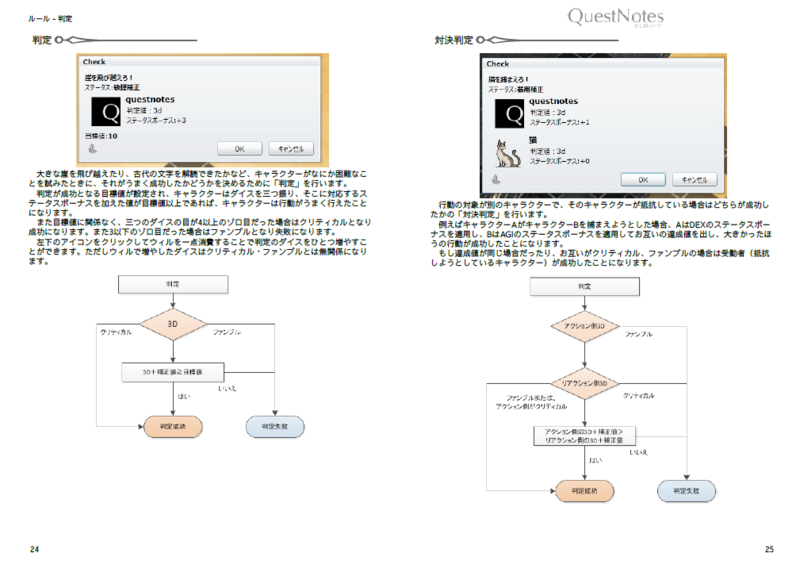Viewport: 800px width, 568px height.
Task: Click the top 判定 box of the right flowchart
Action: 585,287
